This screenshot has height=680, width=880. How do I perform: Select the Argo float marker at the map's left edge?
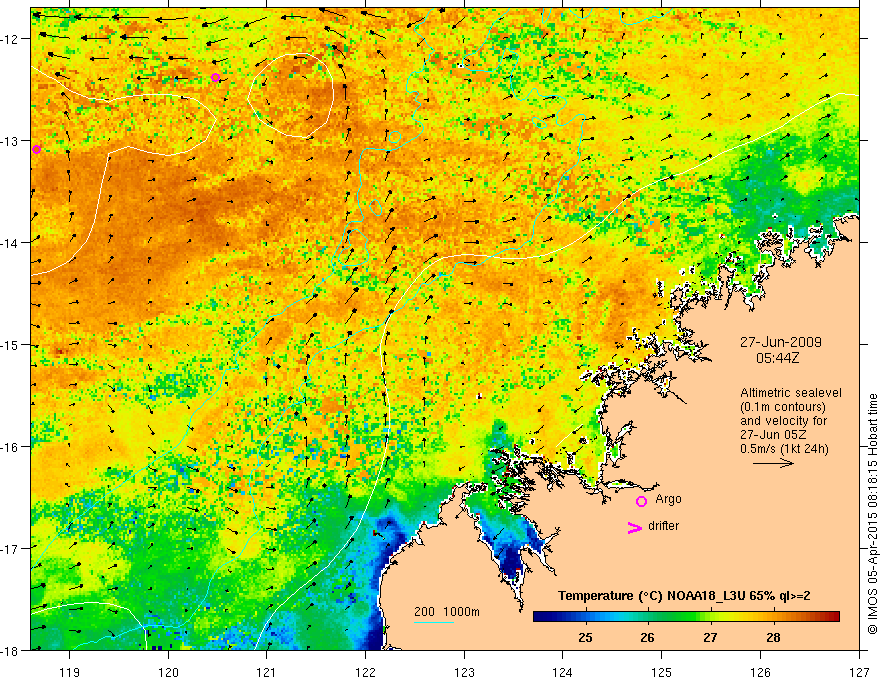36,149
